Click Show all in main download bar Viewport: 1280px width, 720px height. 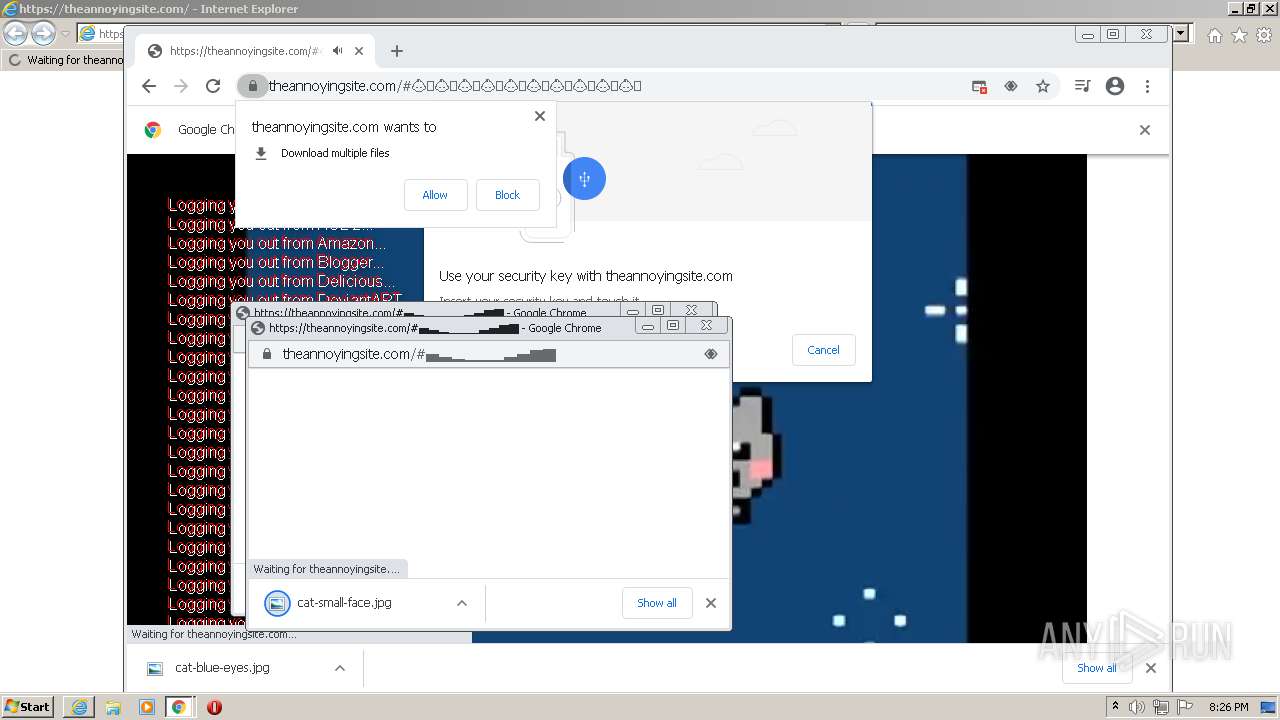coord(1096,668)
